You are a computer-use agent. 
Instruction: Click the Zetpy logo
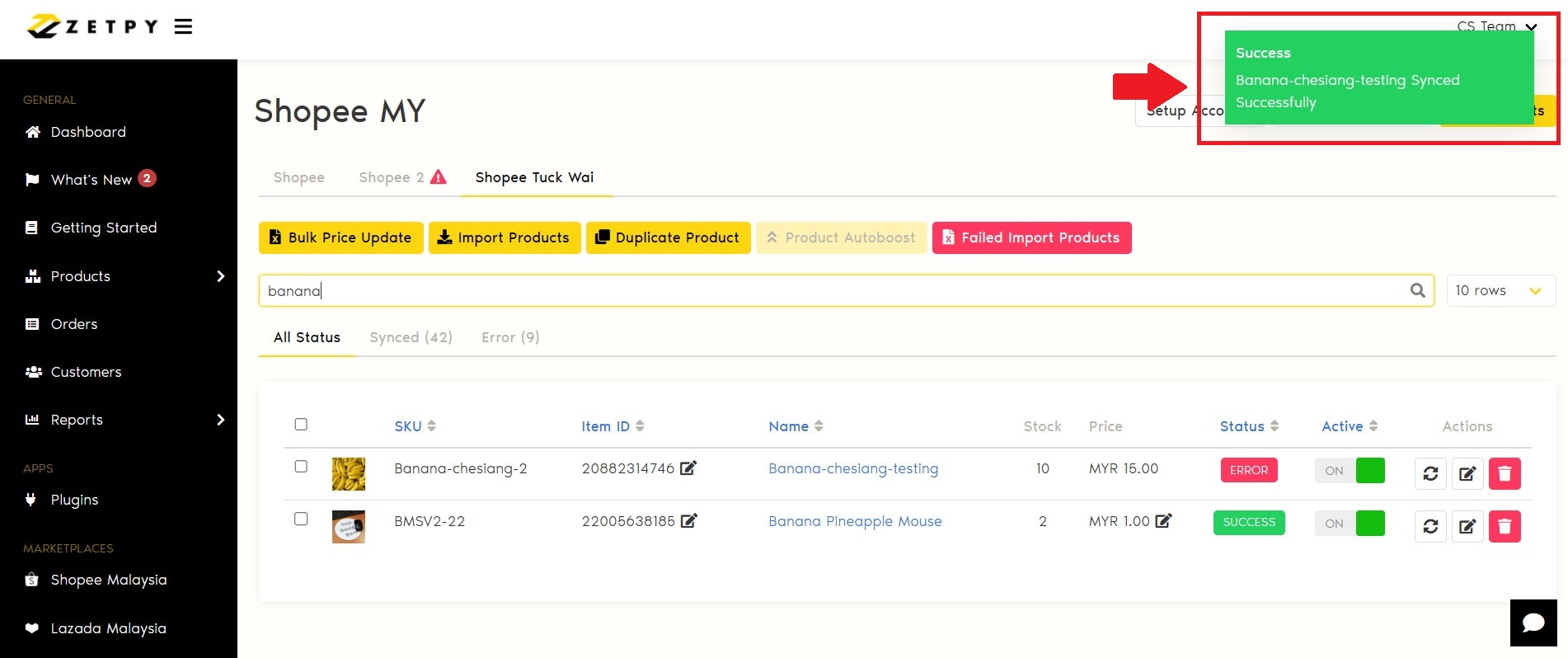[x=92, y=26]
